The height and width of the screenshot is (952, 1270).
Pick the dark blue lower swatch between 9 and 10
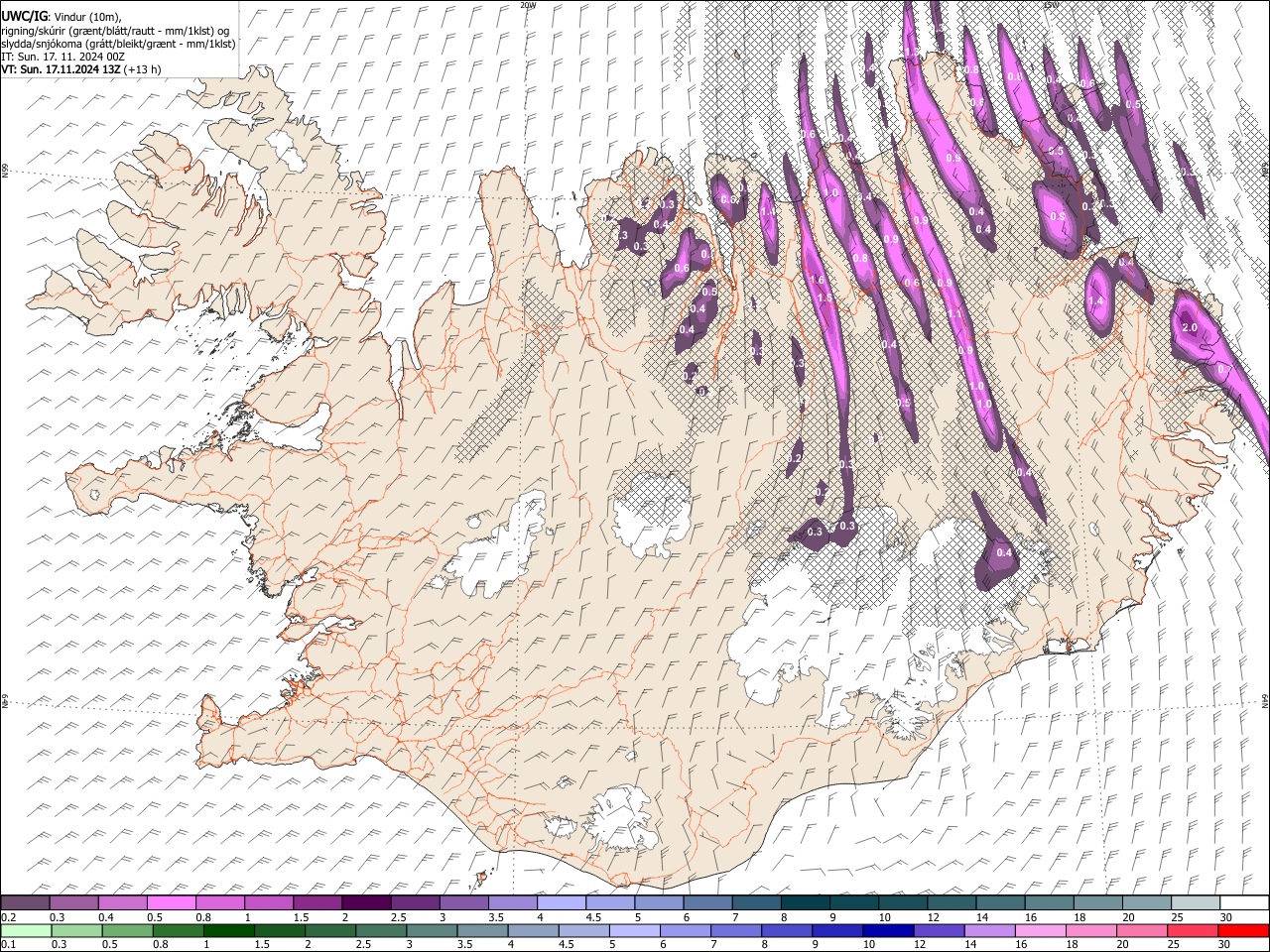click(835, 929)
